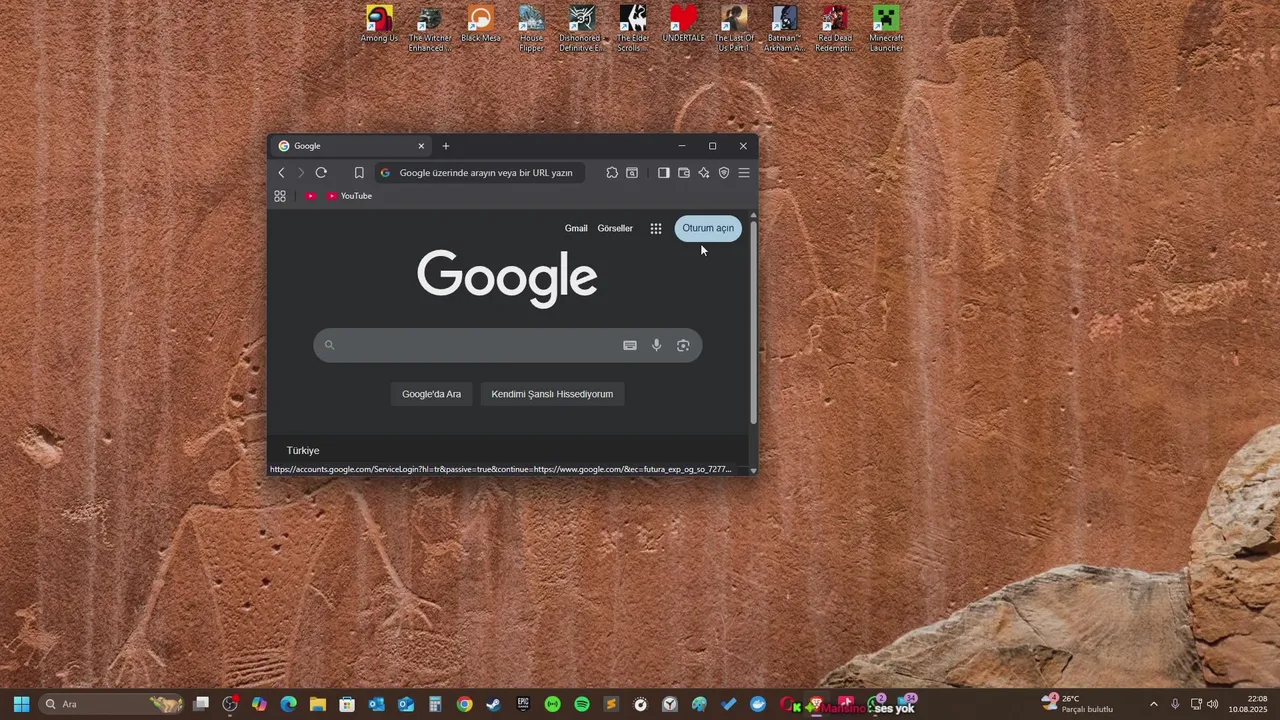Search by image with camera icon
The height and width of the screenshot is (720, 1280).
(683, 345)
